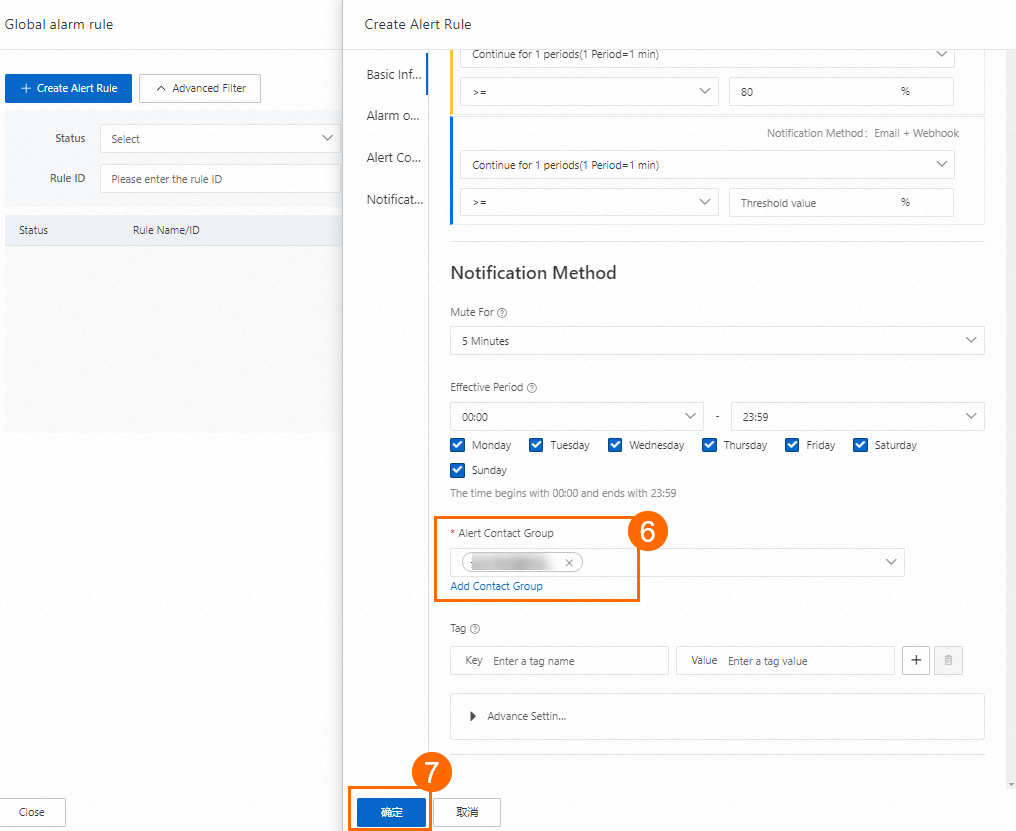Click the Rule ID input field

[220, 179]
